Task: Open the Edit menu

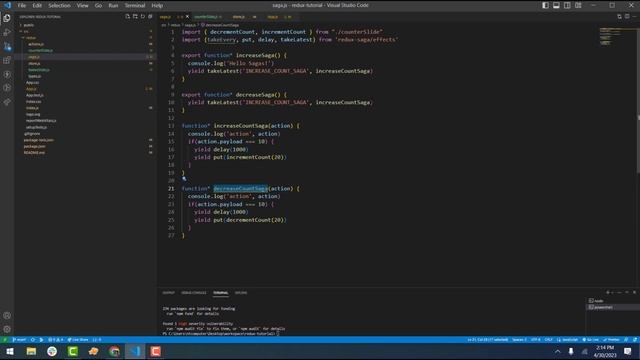Action: [x=37, y=5]
